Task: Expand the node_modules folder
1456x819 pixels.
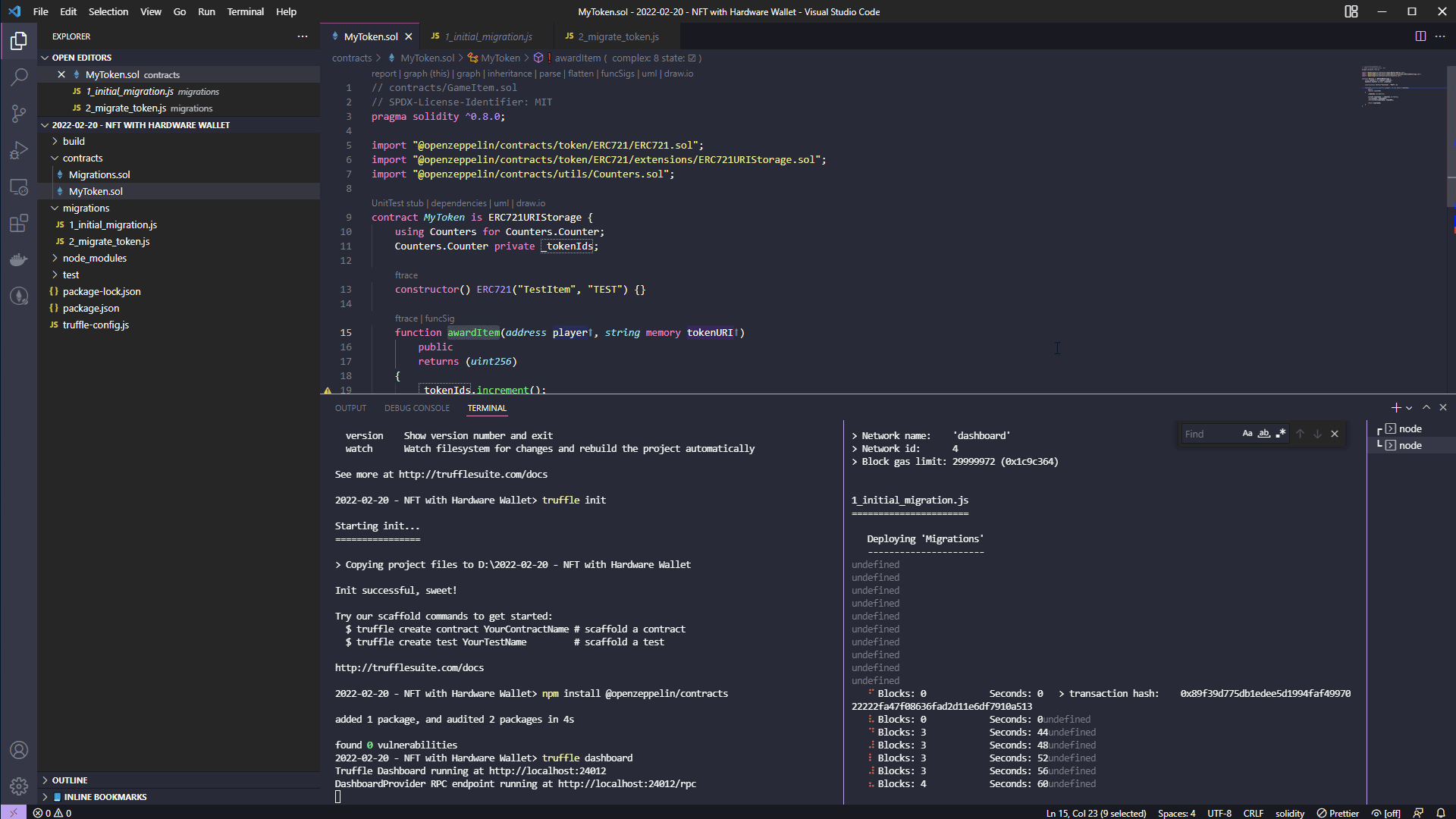Action: point(94,258)
